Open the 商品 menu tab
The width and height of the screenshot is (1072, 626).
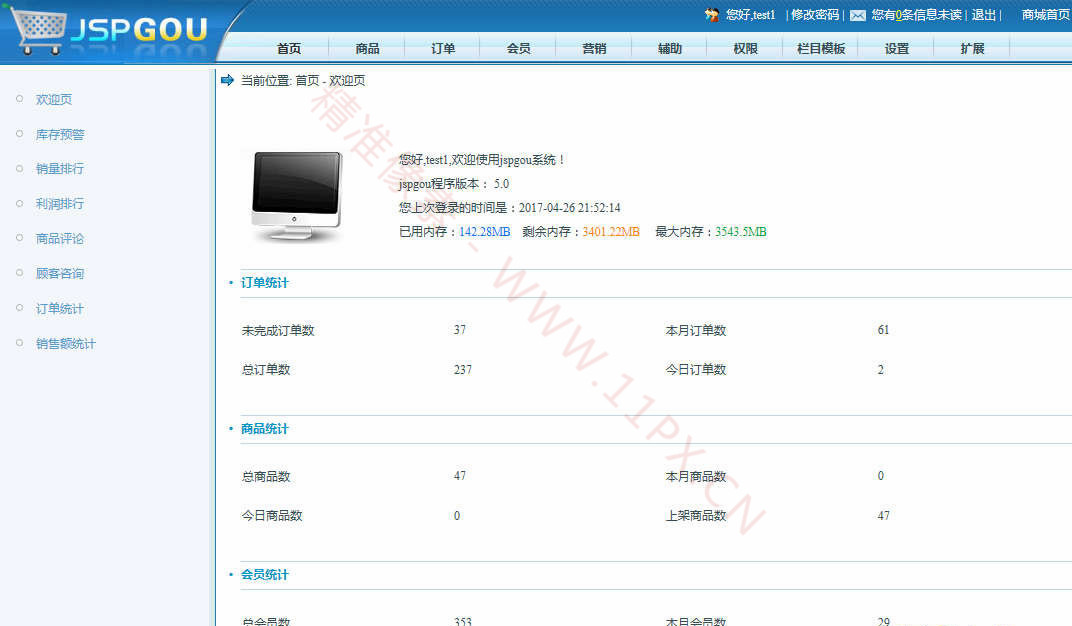(x=367, y=49)
